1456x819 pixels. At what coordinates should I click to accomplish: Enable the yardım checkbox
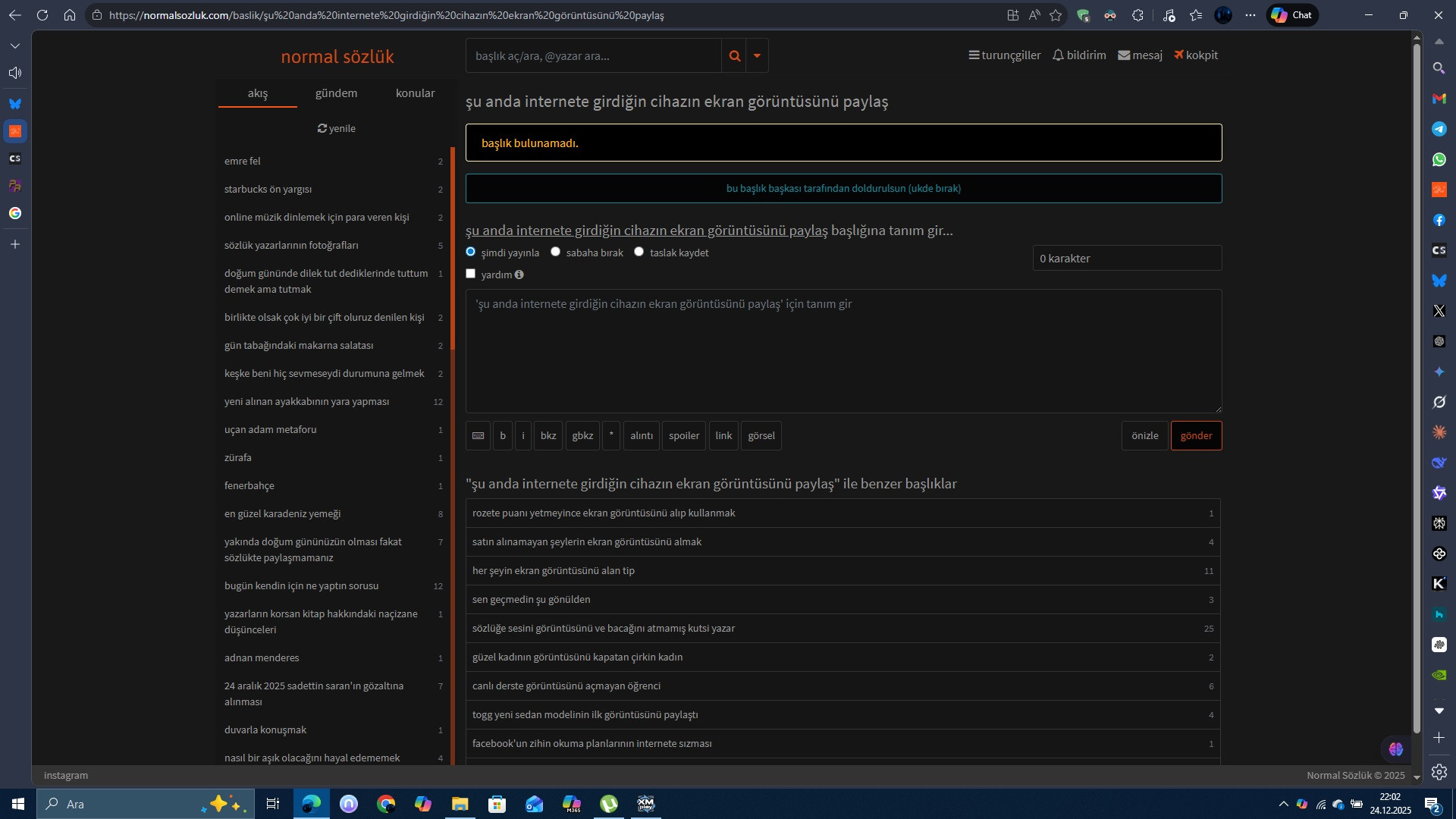(471, 274)
